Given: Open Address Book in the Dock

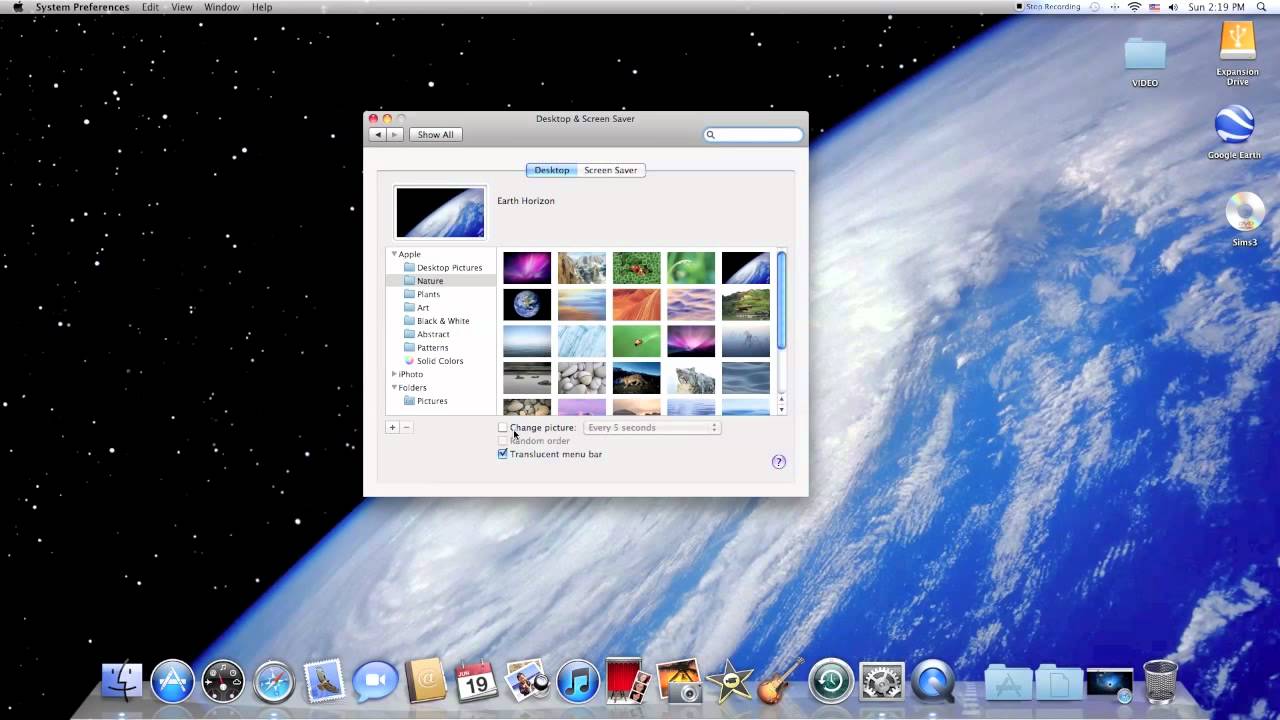Looking at the screenshot, I should [x=426, y=681].
